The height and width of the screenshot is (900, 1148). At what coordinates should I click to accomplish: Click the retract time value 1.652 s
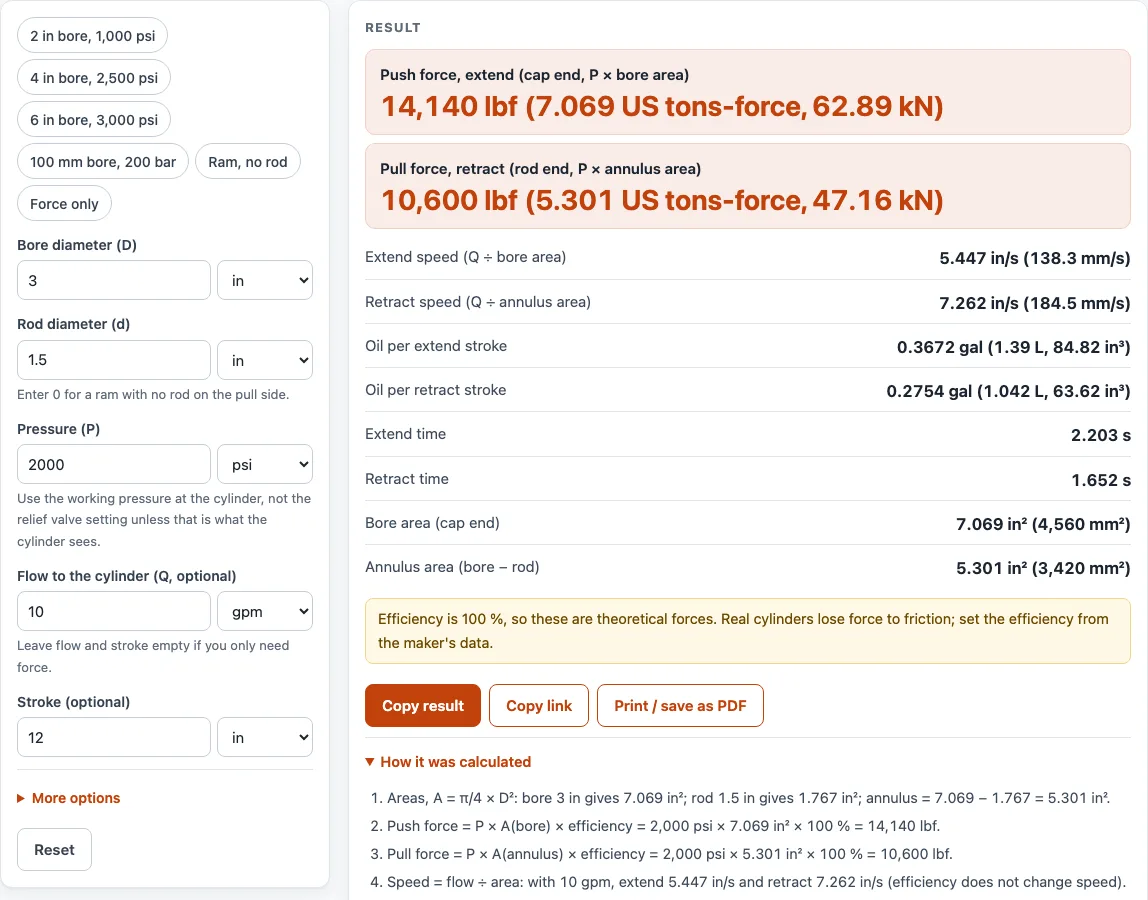pos(1101,480)
